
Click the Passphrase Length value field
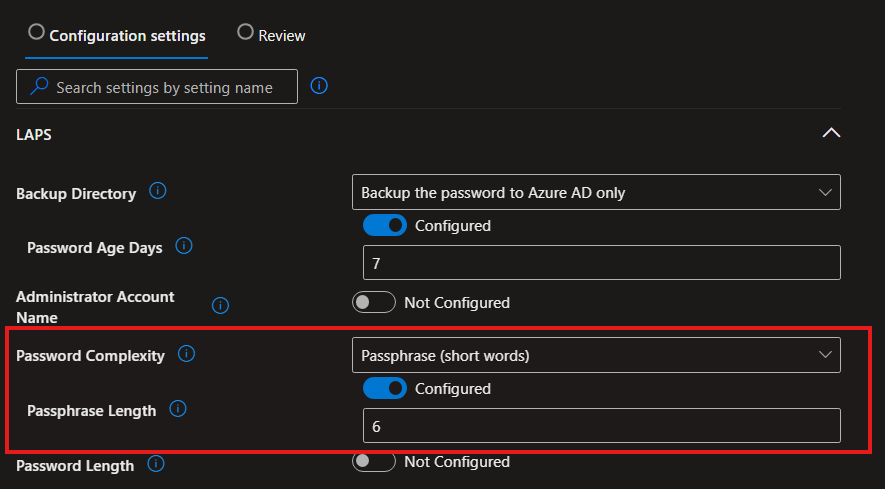(601, 426)
